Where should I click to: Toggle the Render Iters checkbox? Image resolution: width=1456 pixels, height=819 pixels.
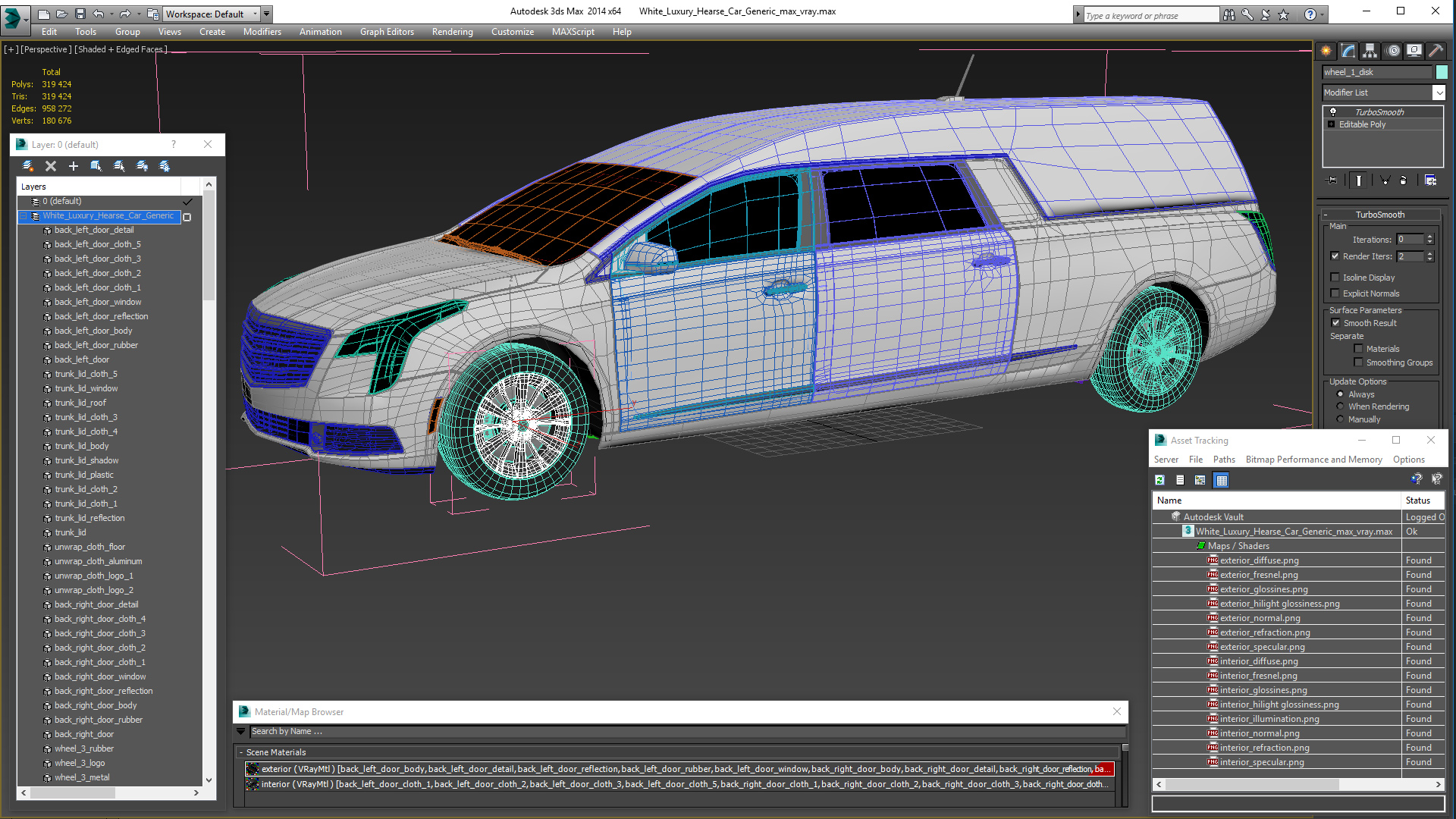point(1335,256)
